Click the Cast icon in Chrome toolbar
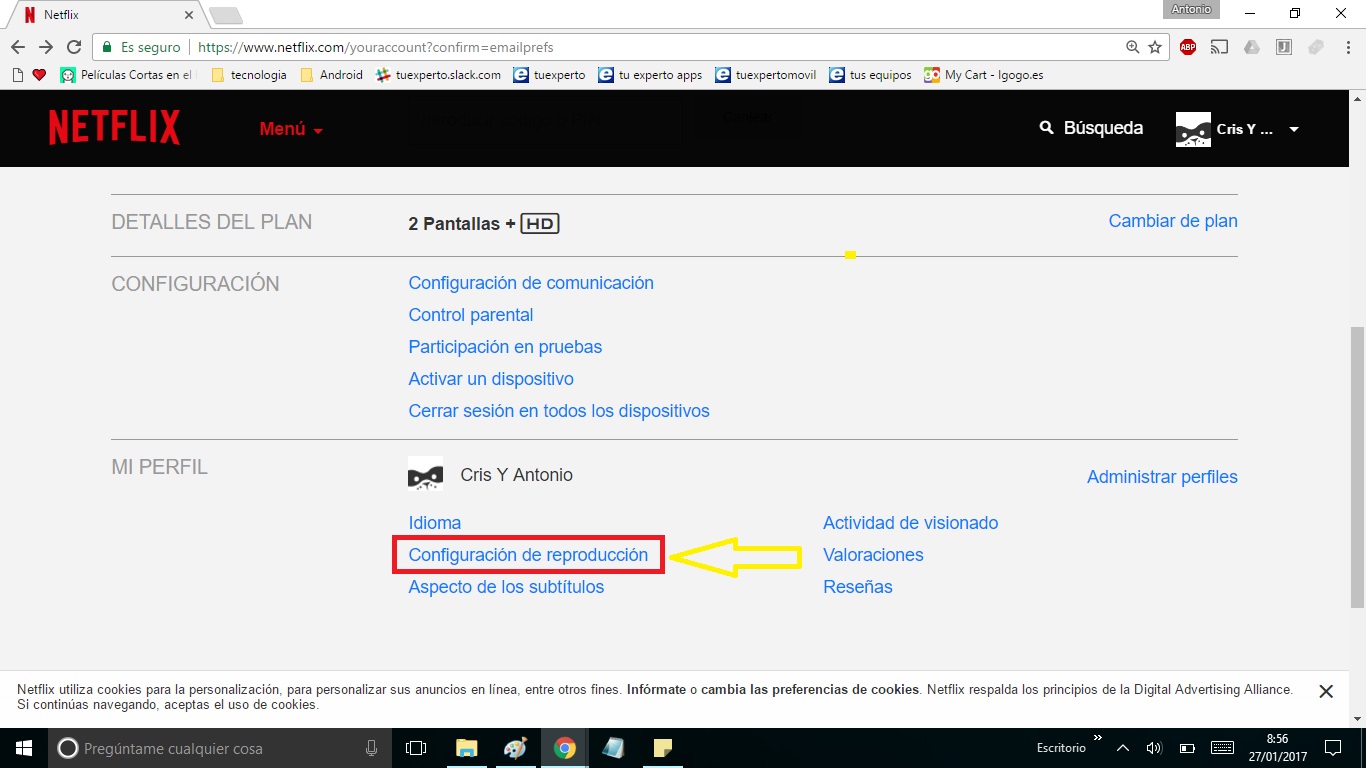The height and width of the screenshot is (768, 1366). pyautogui.click(x=1219, y=47)
